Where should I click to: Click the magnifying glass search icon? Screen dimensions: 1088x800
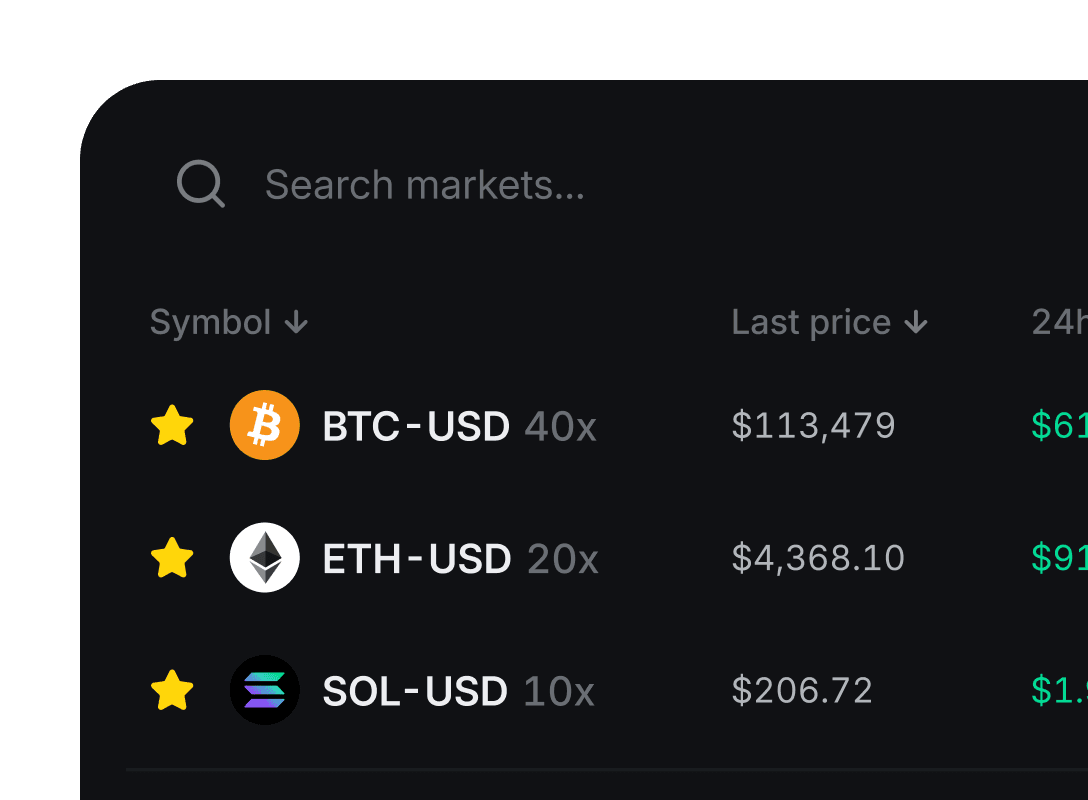pos(200,184)
